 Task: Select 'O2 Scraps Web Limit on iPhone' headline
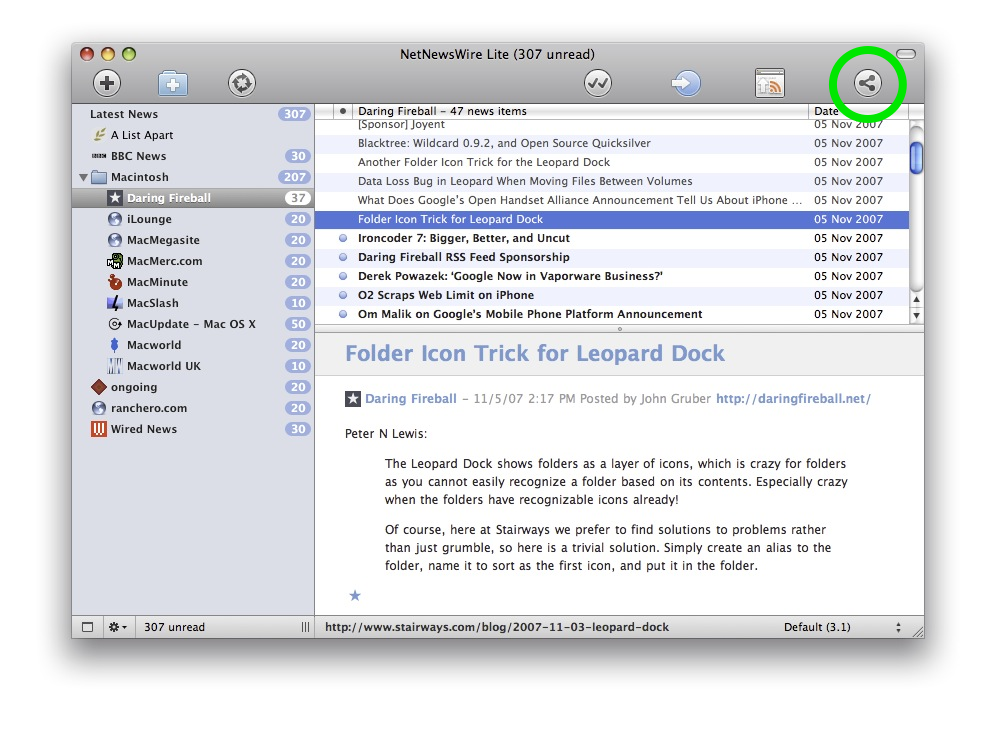(x=445, y=295)
